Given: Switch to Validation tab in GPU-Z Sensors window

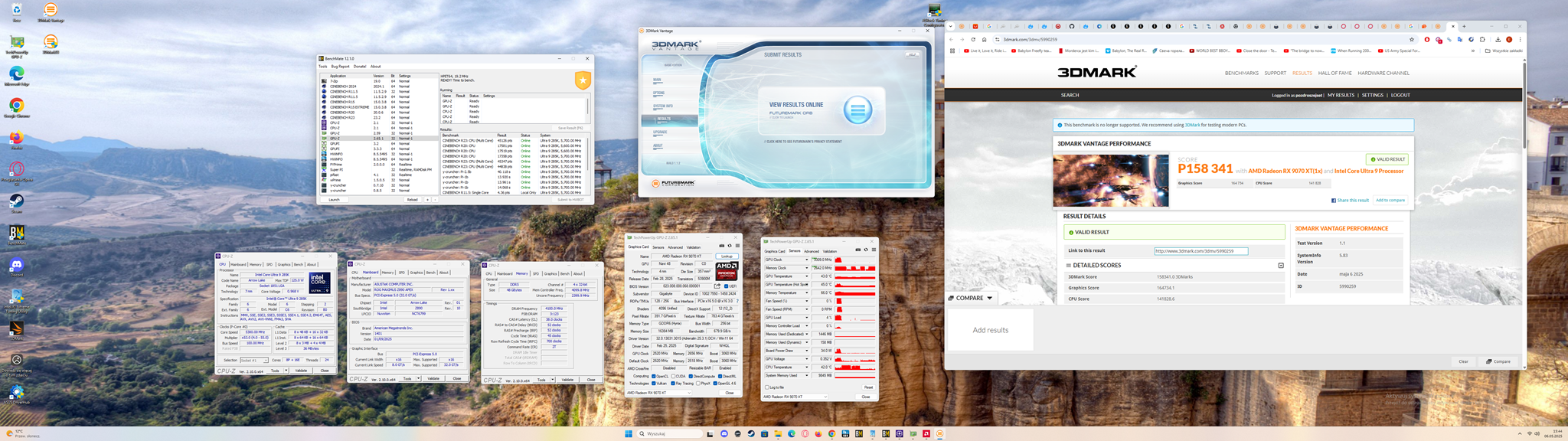Looking at the screenshot, I should [830, 251].
